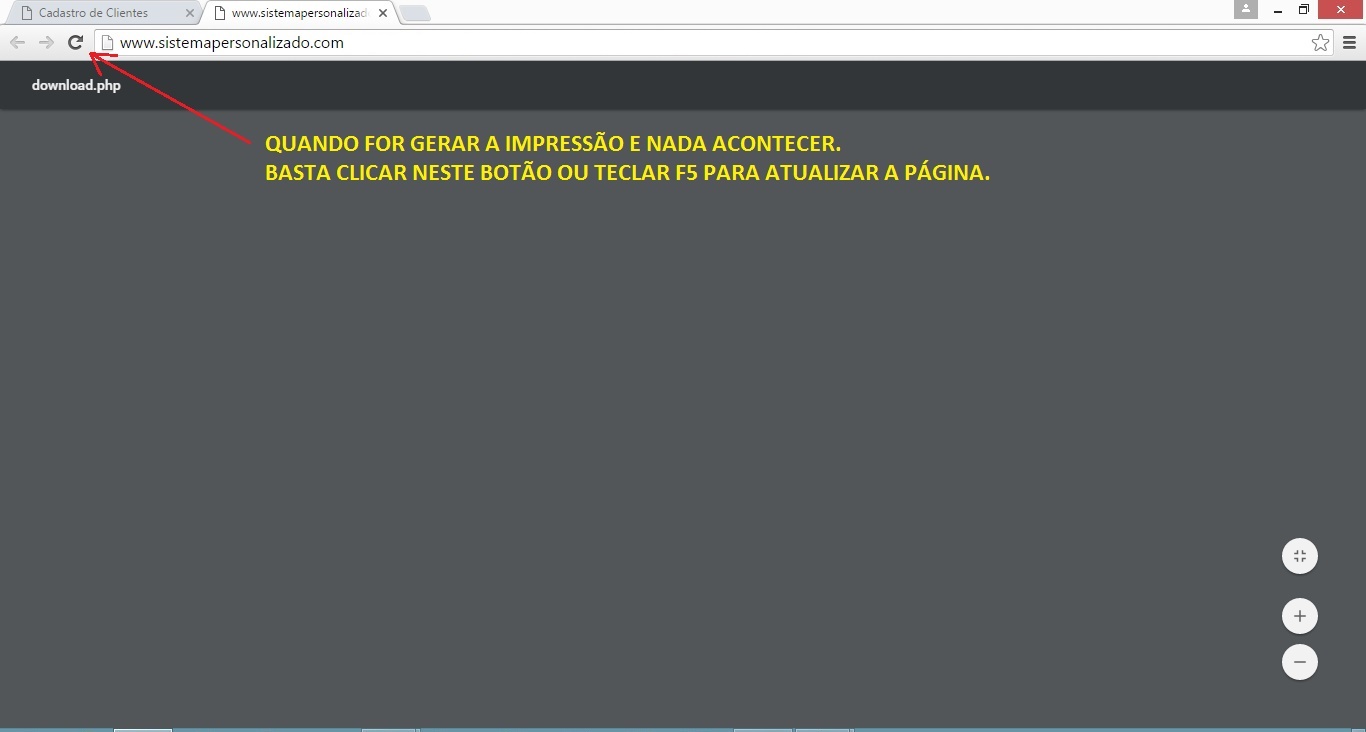The width and height of the screenshot is (1366, 732).
Task: Minimize the browser window
Action: (1277, 10)
